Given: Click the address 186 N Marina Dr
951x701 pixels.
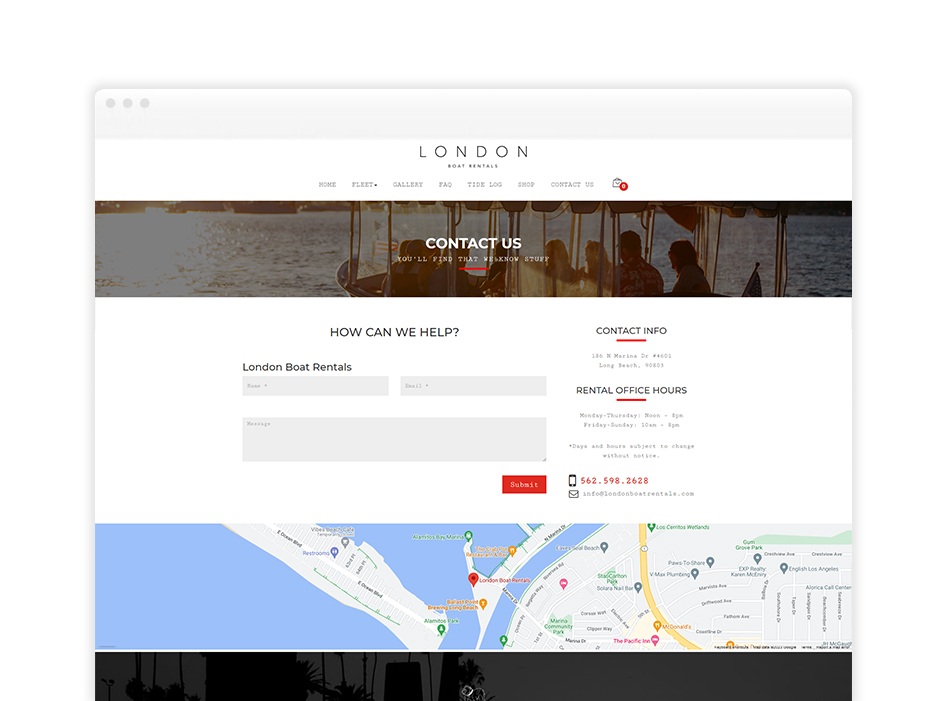Looking at the screenshot, I should point(631,356).
